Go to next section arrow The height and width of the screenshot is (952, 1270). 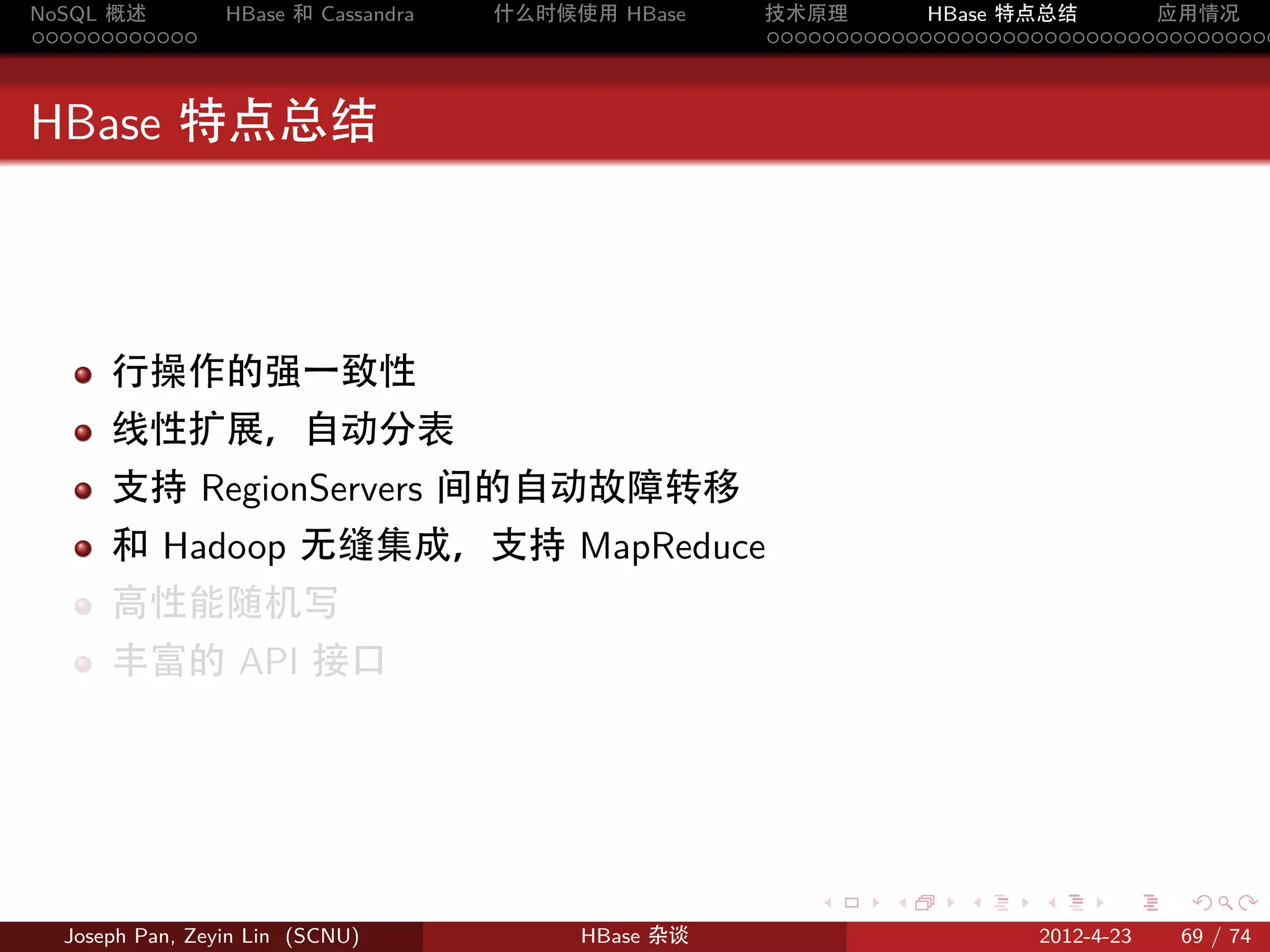point(1100,902)
